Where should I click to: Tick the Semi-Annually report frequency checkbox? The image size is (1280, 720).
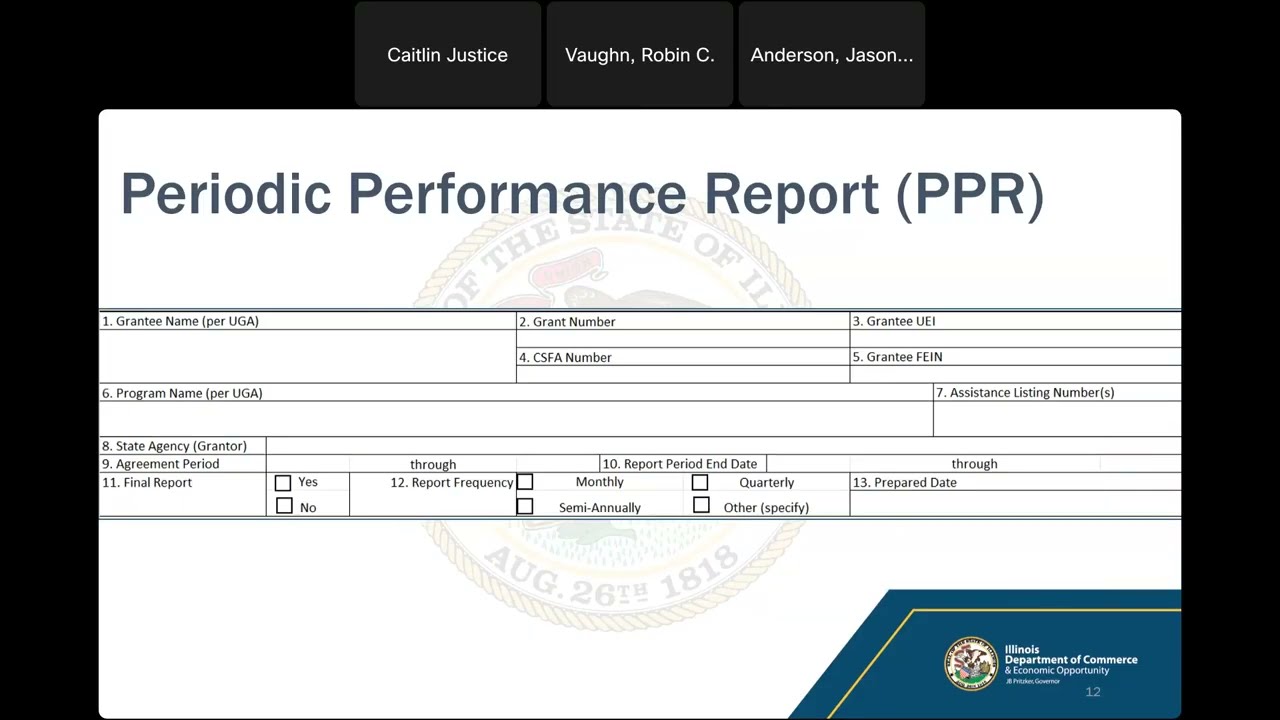(525, 506)
